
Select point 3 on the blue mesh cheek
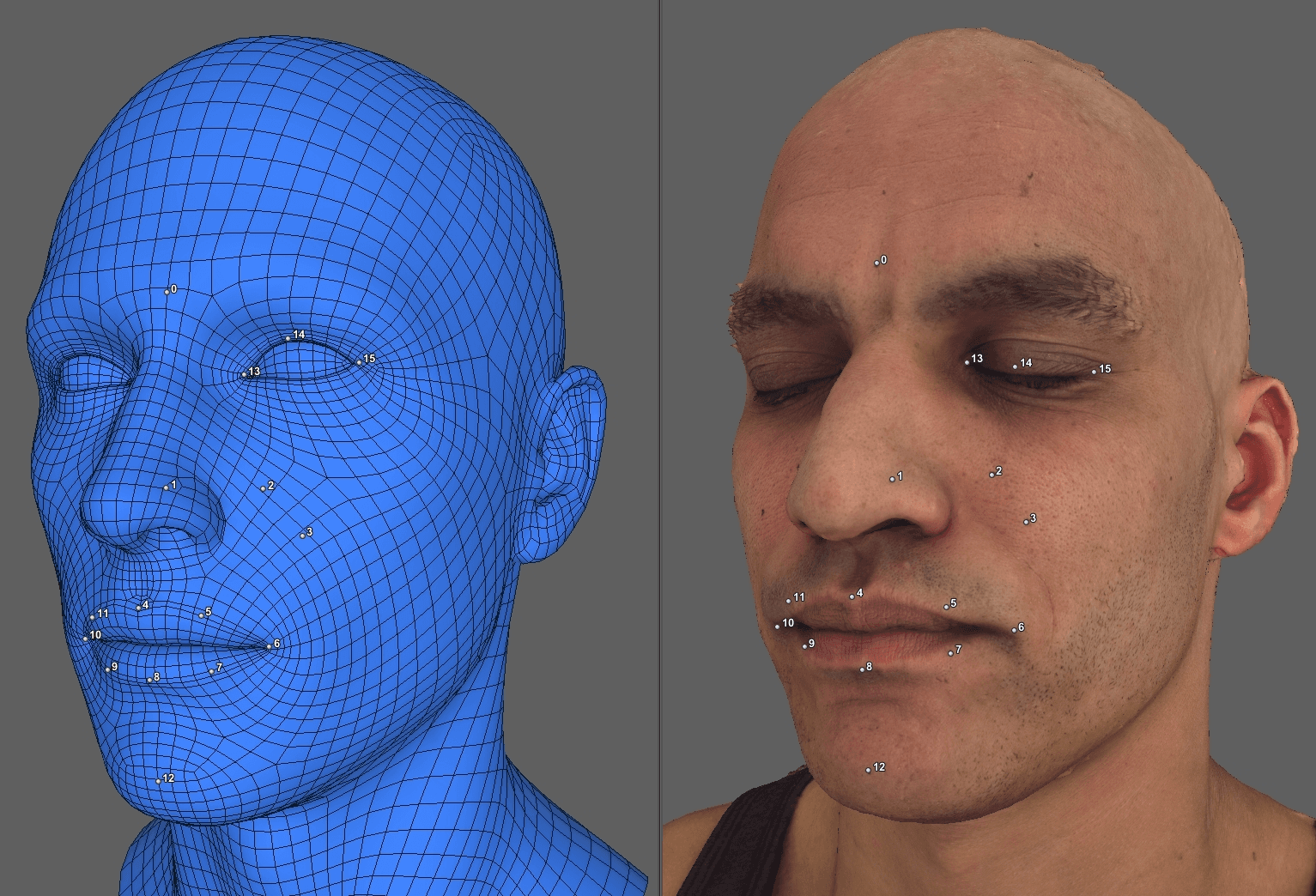click(302, 535)
